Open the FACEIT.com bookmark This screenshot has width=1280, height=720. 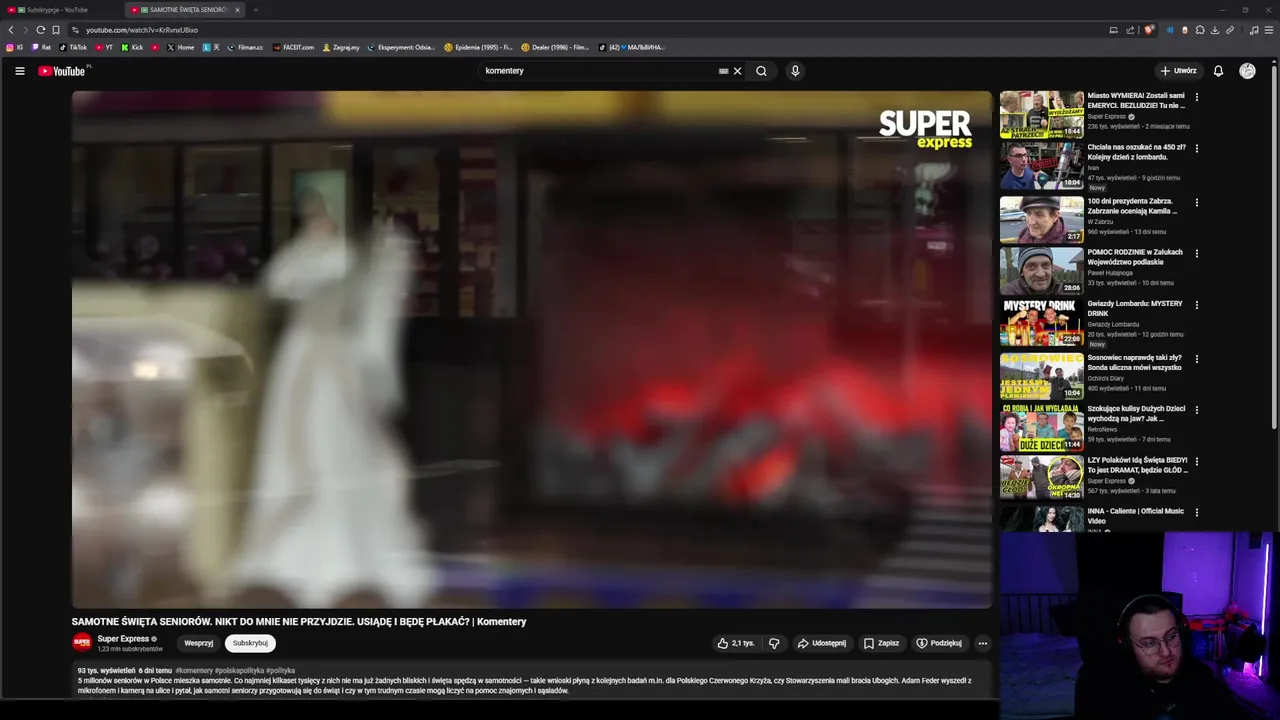pos(293,47)
